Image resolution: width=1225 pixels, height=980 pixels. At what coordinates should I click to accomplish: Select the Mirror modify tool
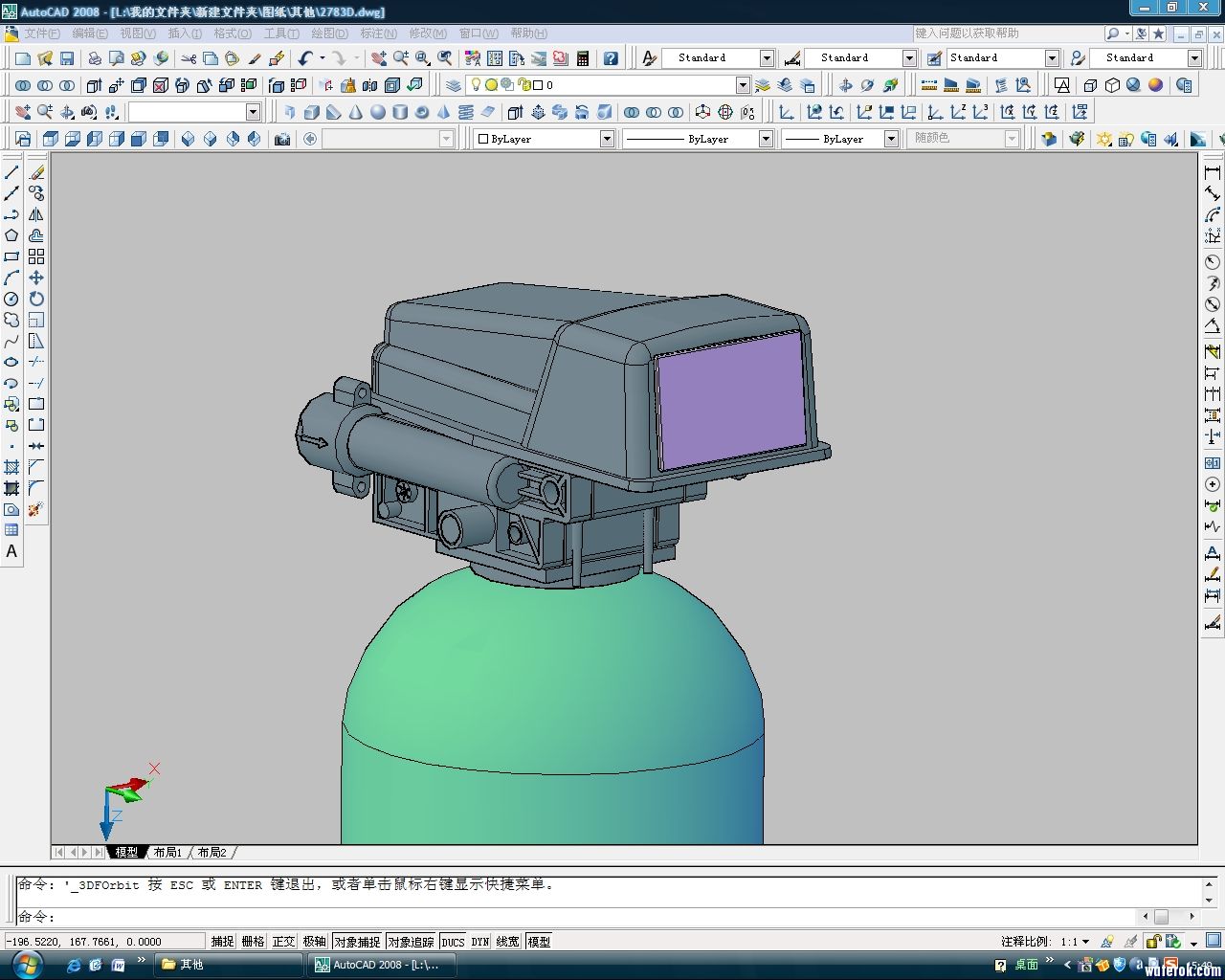[36, 214]
